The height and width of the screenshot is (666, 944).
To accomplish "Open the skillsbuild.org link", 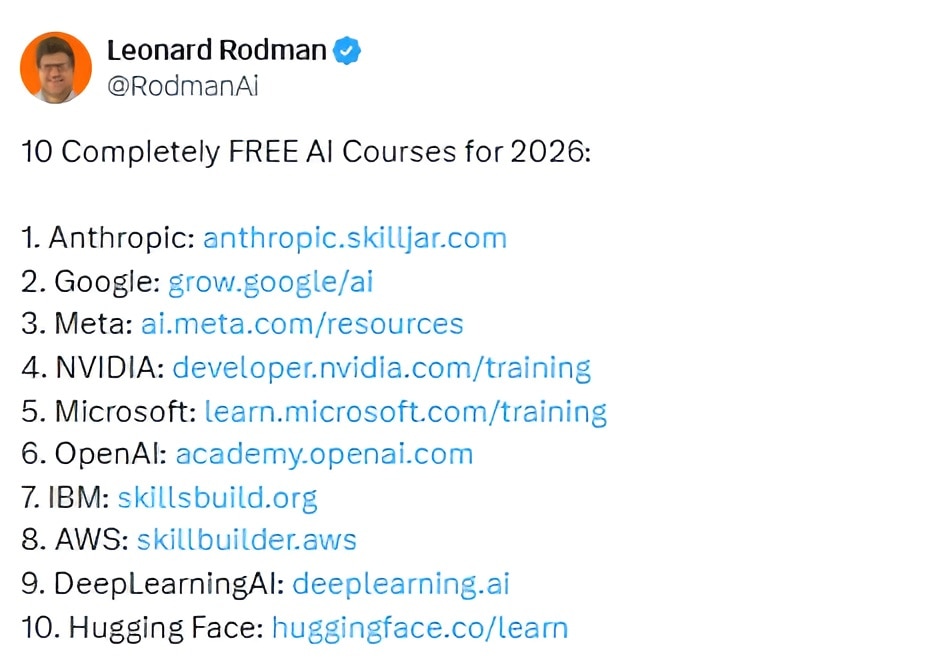I will 217,497.
